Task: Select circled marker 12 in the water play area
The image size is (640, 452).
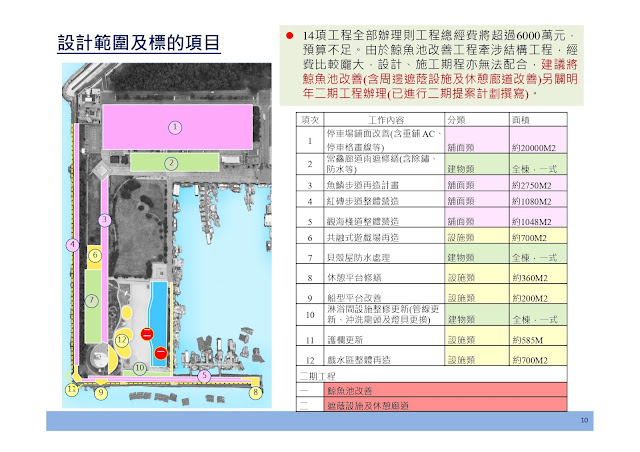Action: tap(122, 339)
